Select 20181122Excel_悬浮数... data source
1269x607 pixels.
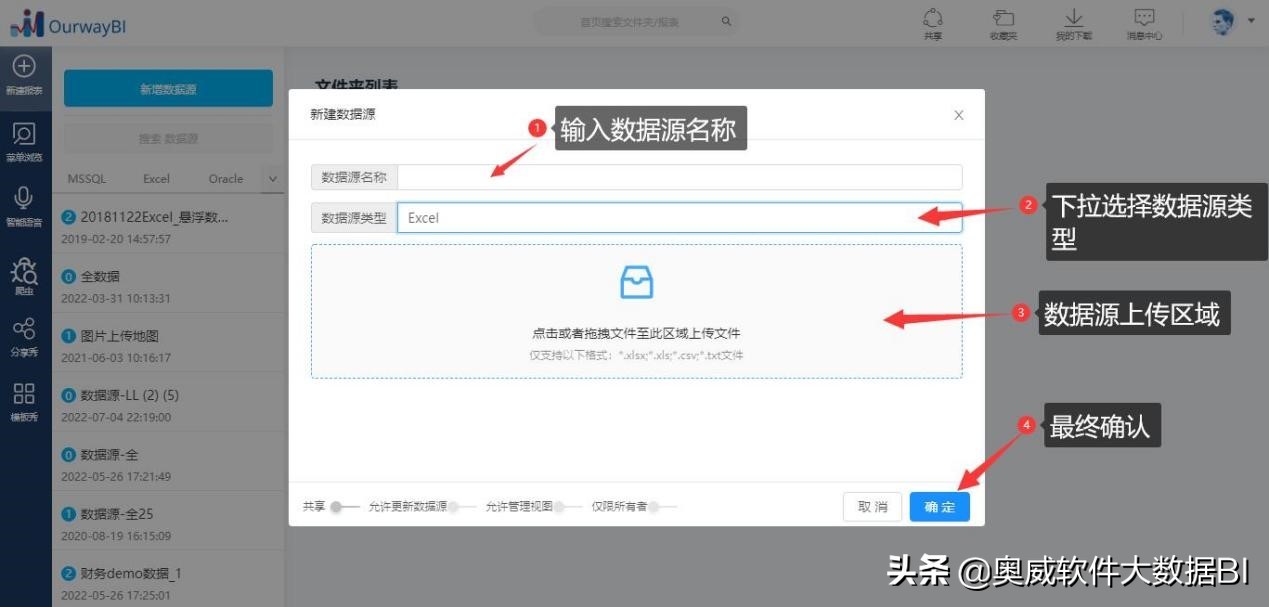tap(168, 227)
